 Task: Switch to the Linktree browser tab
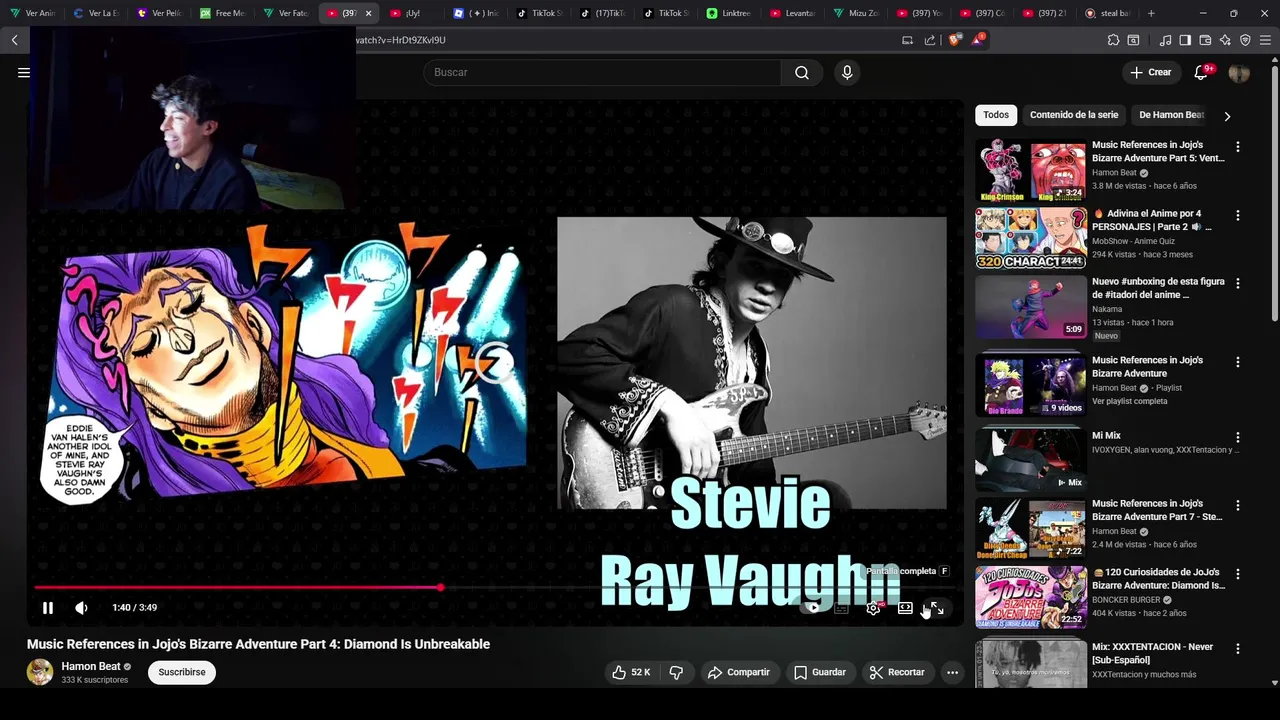pyautogui.click(x=727, y=13)
